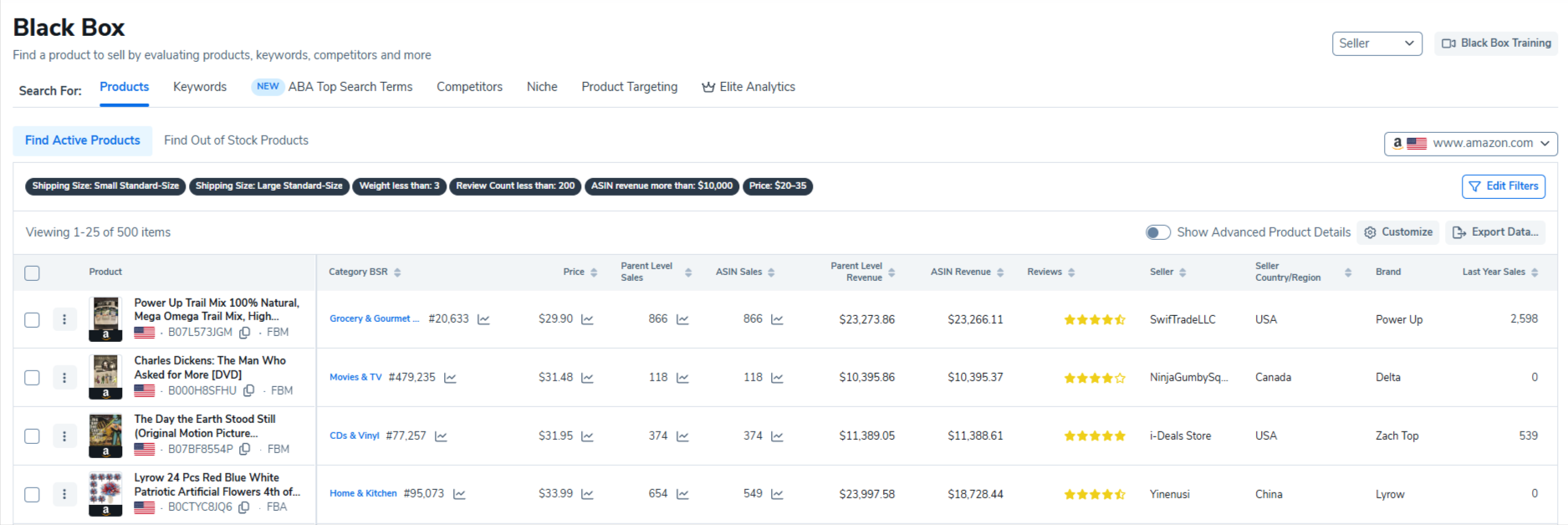Click the Lyrow Artificial Flowers product thumbnail
Image resolution: width=1568 pixels, height=525 pixels.
tap(105, 494)
